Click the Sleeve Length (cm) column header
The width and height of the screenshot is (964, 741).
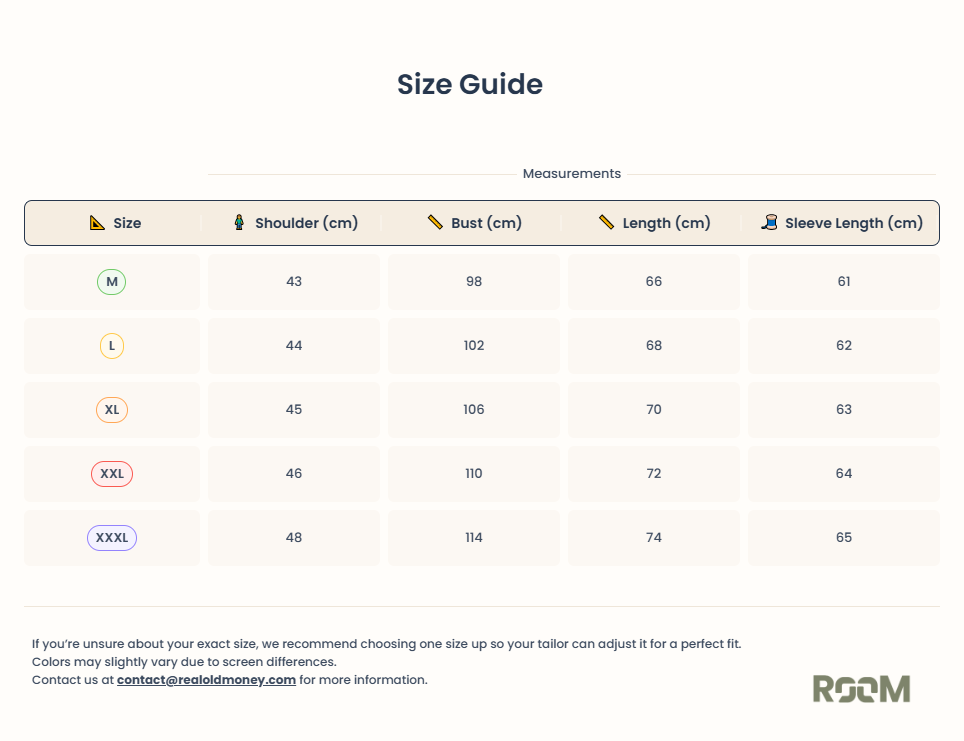point(854,223)
